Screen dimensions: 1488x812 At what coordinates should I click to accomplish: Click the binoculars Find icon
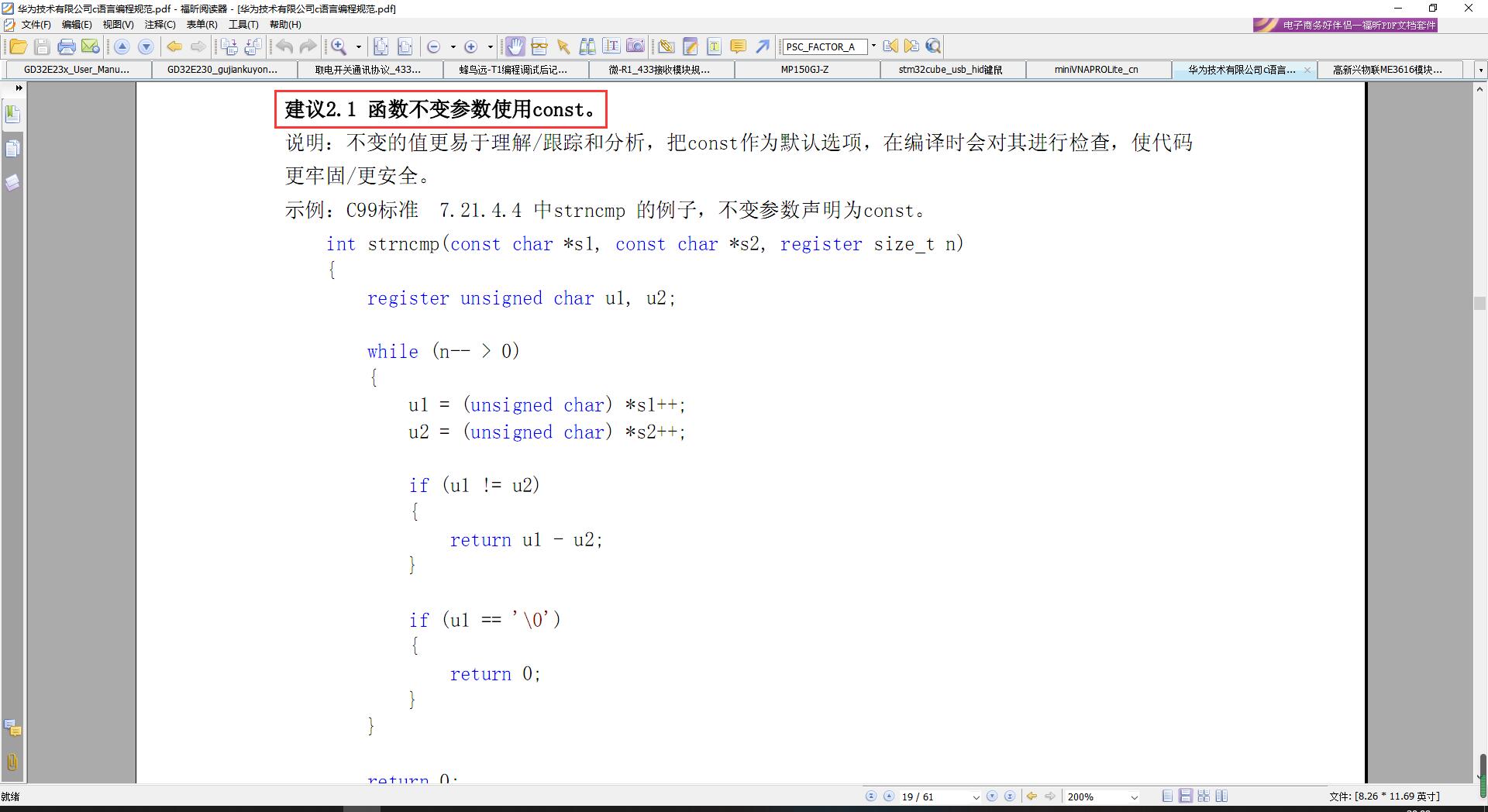click(587, 46)
